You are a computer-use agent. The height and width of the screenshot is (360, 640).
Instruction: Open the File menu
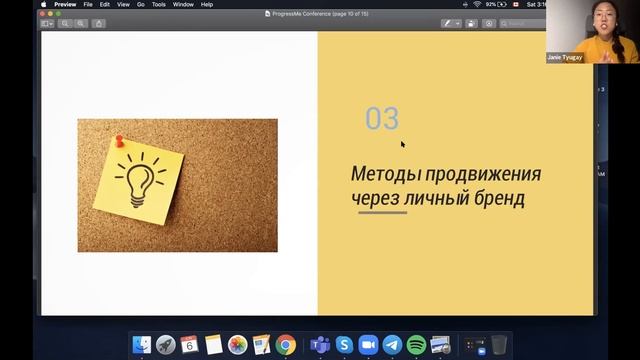88,4
